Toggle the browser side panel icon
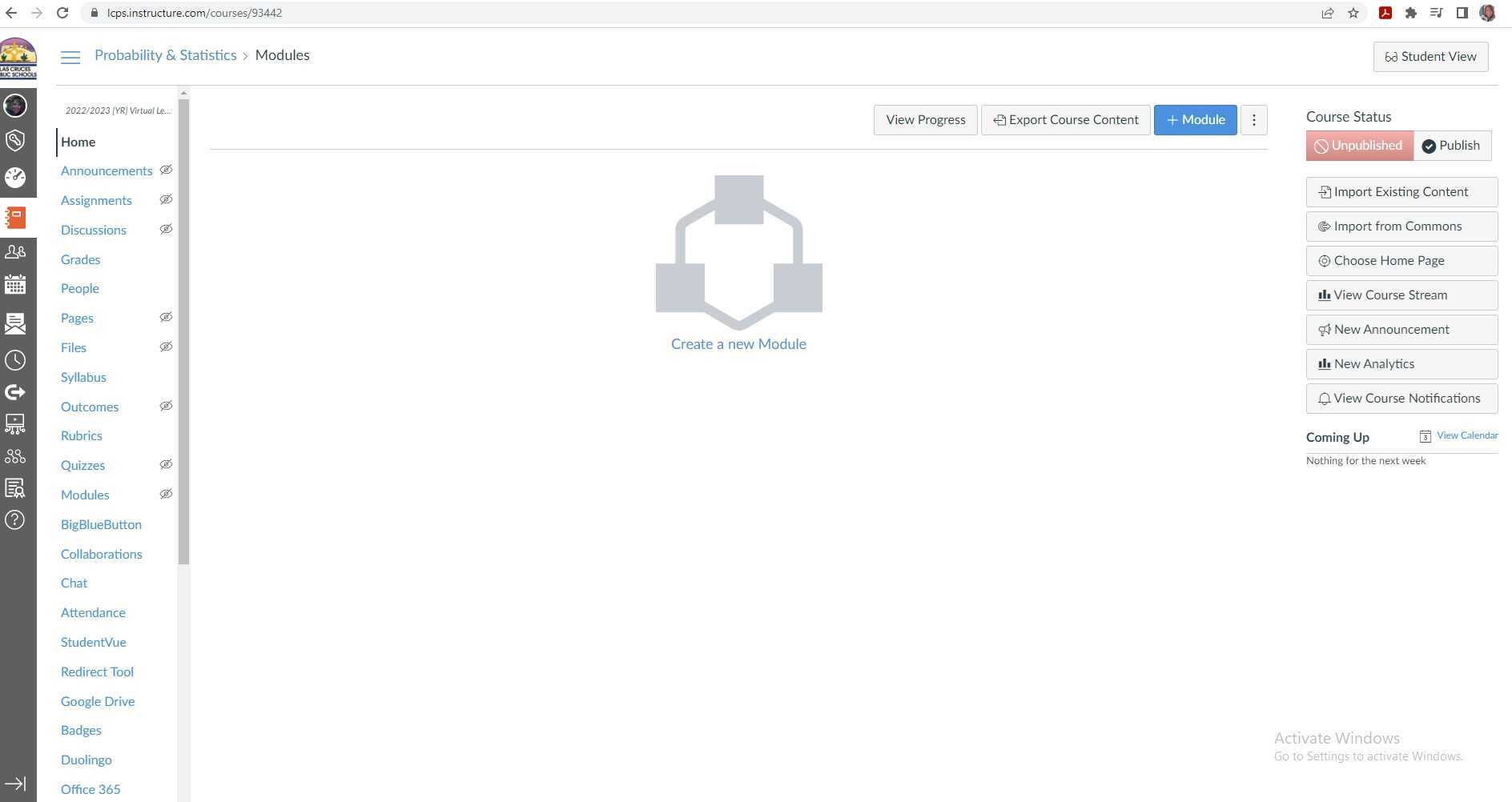The height and width of the screenshot is (802, 1512). (1462, 13)
